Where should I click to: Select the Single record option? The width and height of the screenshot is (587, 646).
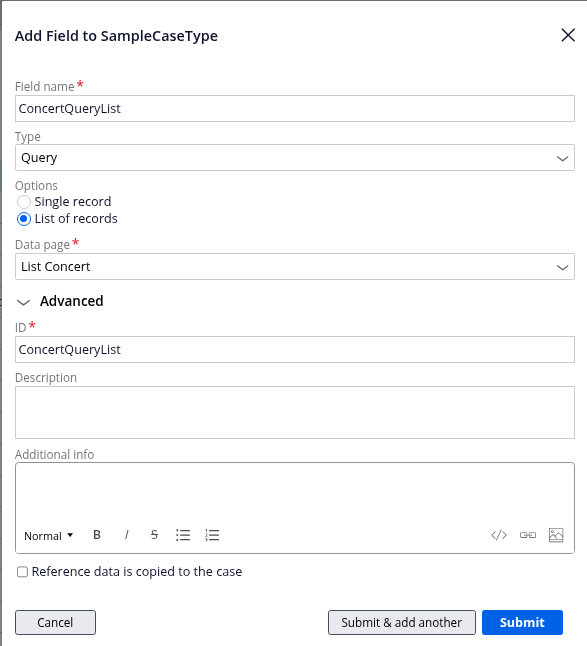(24, 202)
